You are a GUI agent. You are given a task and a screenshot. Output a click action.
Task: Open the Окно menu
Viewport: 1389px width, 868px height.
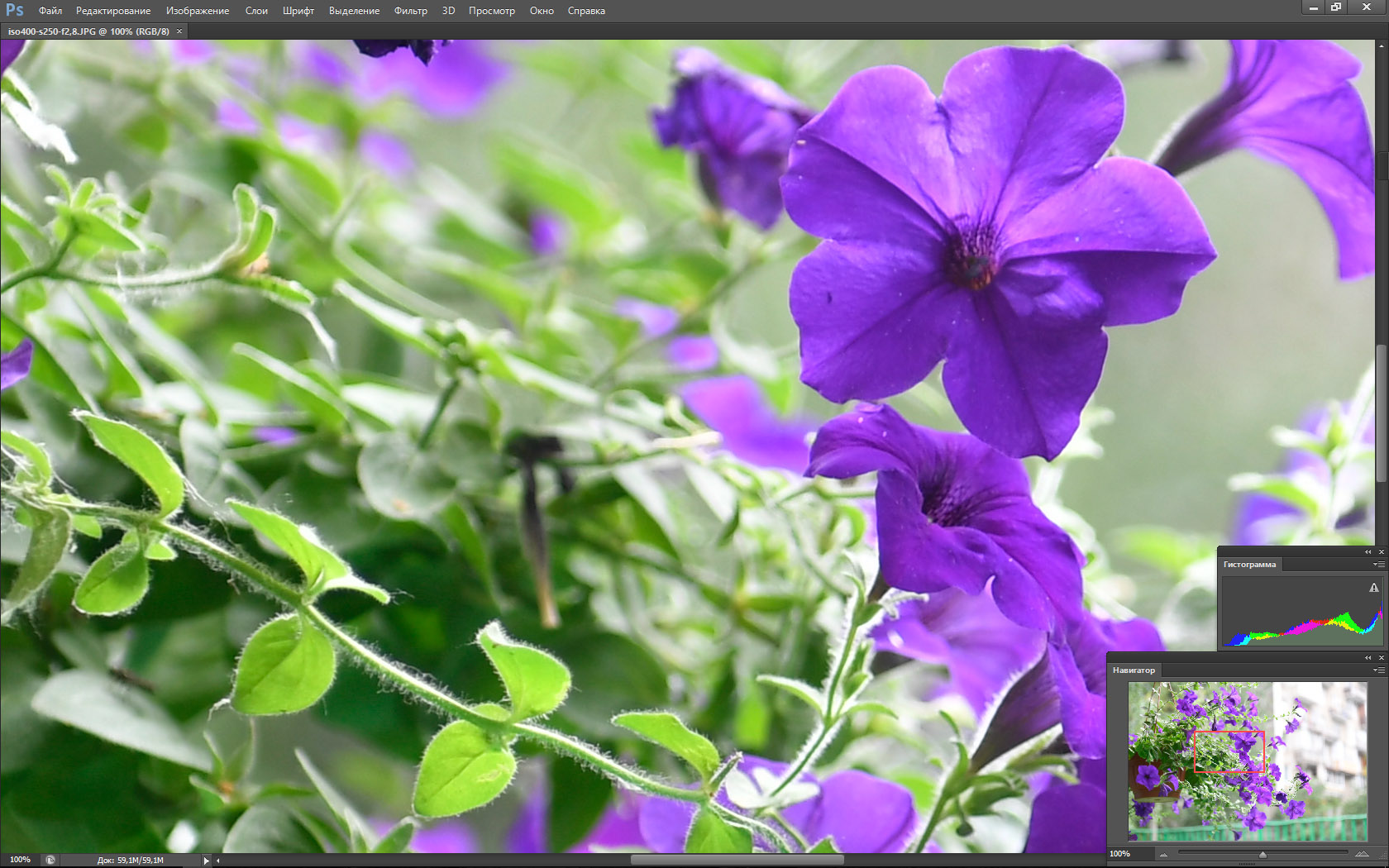pyautogui.click(x=542, y=11)
